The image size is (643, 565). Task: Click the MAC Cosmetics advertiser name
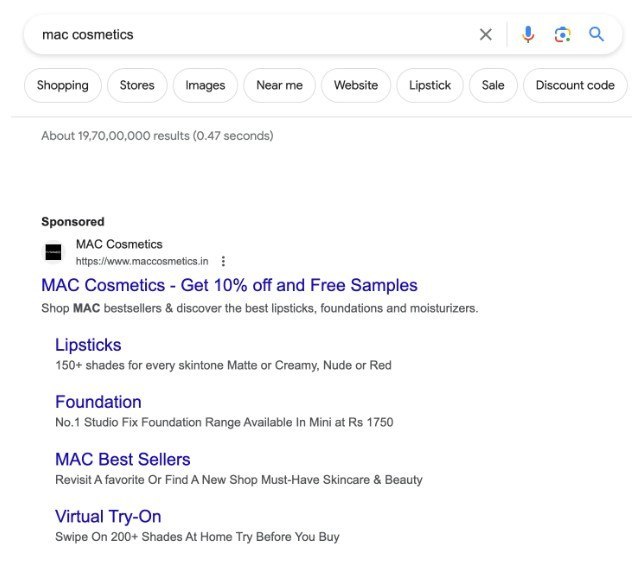tap(119, 244)
